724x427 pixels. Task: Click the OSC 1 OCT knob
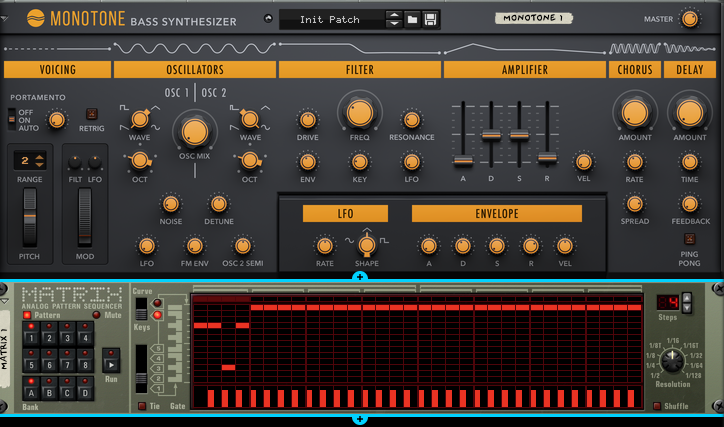[x=139, y=161]
